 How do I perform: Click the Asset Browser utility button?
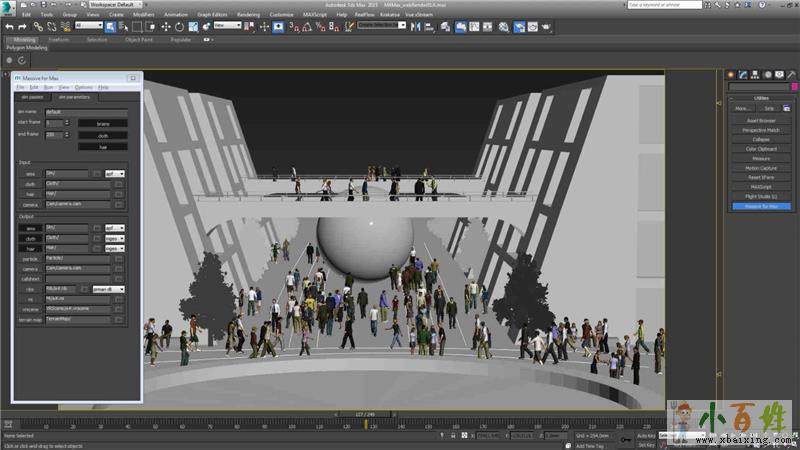click(761, 120)
